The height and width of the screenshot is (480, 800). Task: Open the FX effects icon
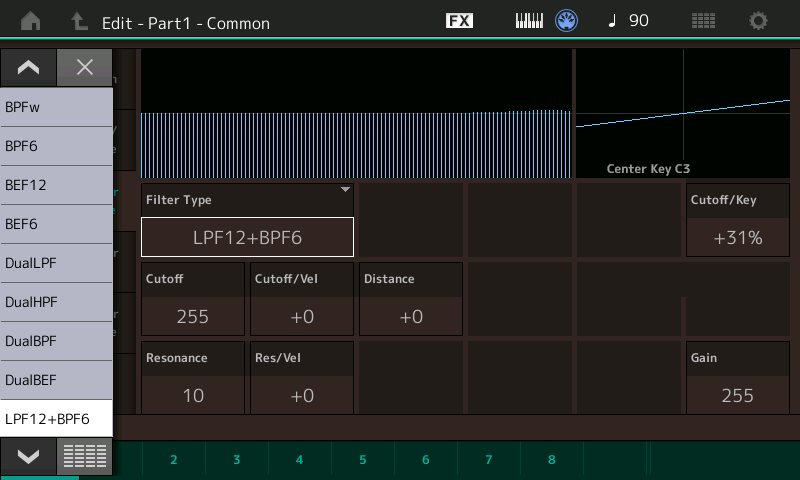[x=459, y=21]
